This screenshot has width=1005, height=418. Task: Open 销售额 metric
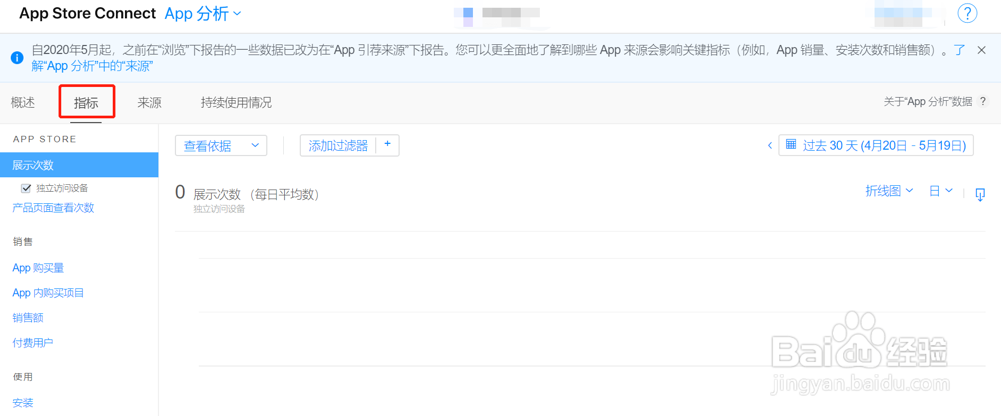coord(28,318)
